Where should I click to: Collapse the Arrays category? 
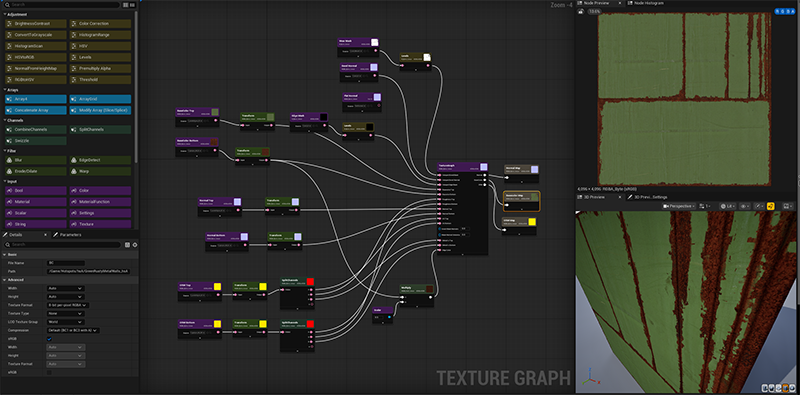coord(5,90)
